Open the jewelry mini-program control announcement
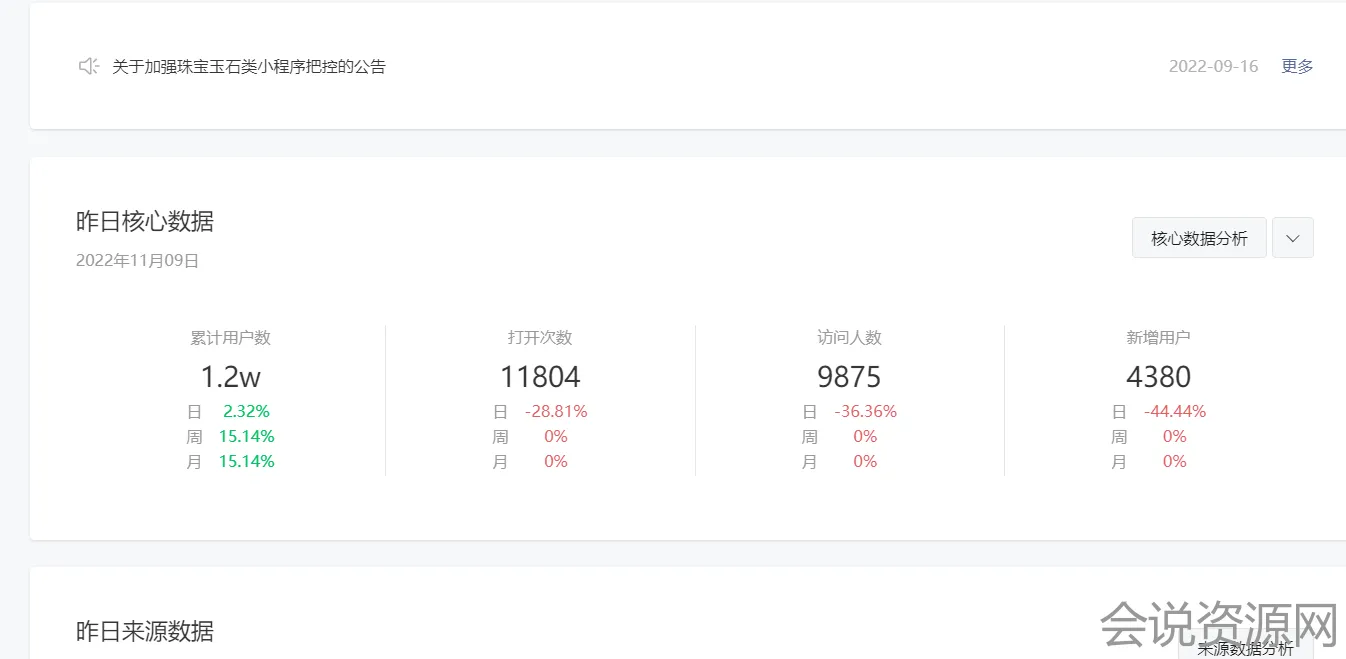Viewport: 1346px width, 659px height. [x=249, y=67]
